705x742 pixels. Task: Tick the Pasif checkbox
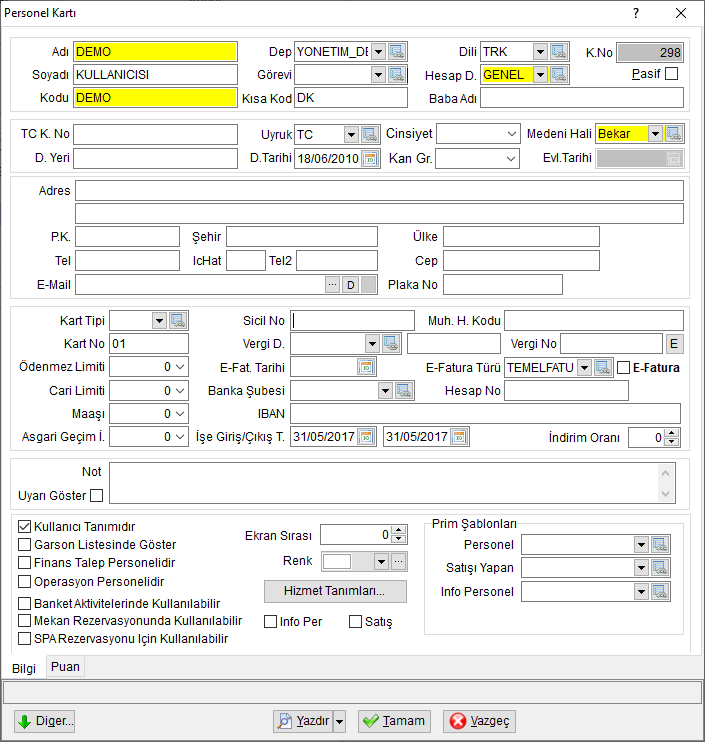click(x=671, y=74)
